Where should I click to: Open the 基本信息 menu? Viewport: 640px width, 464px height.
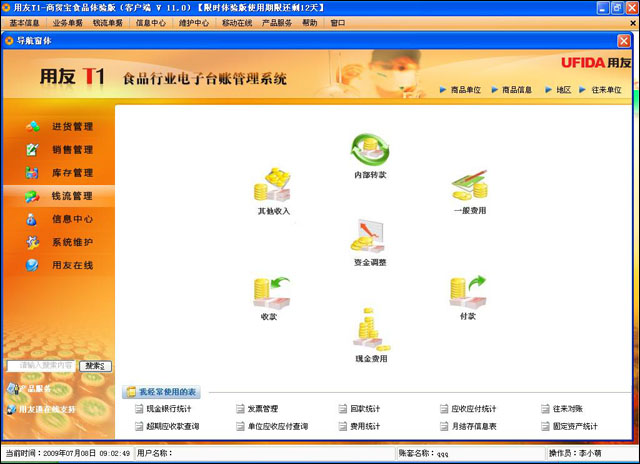tap(24, 23)
